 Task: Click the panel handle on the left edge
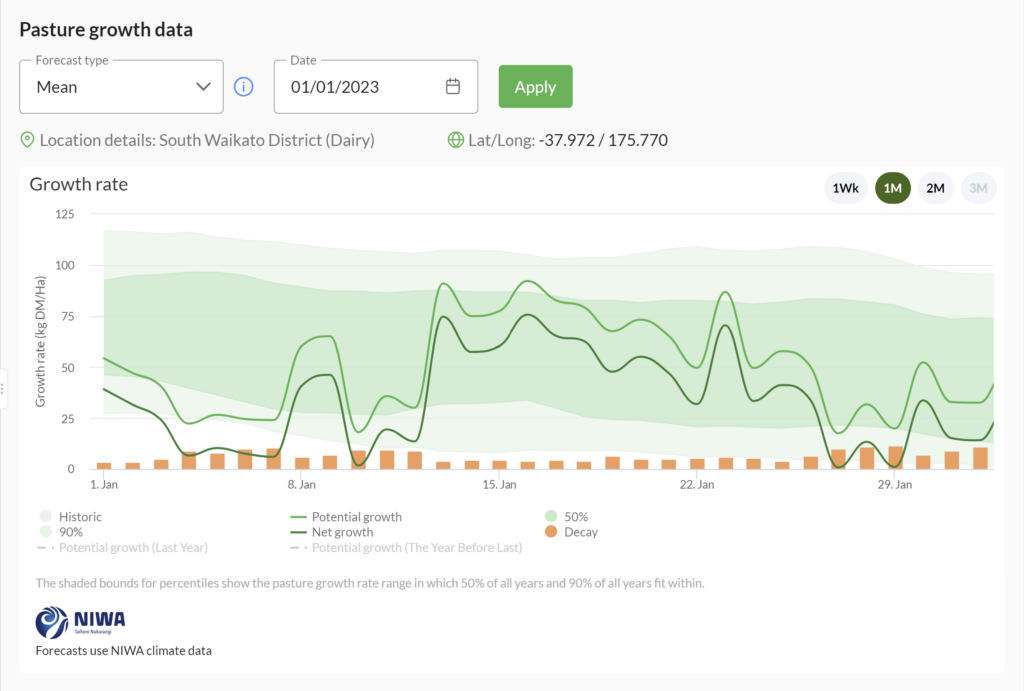coord(5,389)
